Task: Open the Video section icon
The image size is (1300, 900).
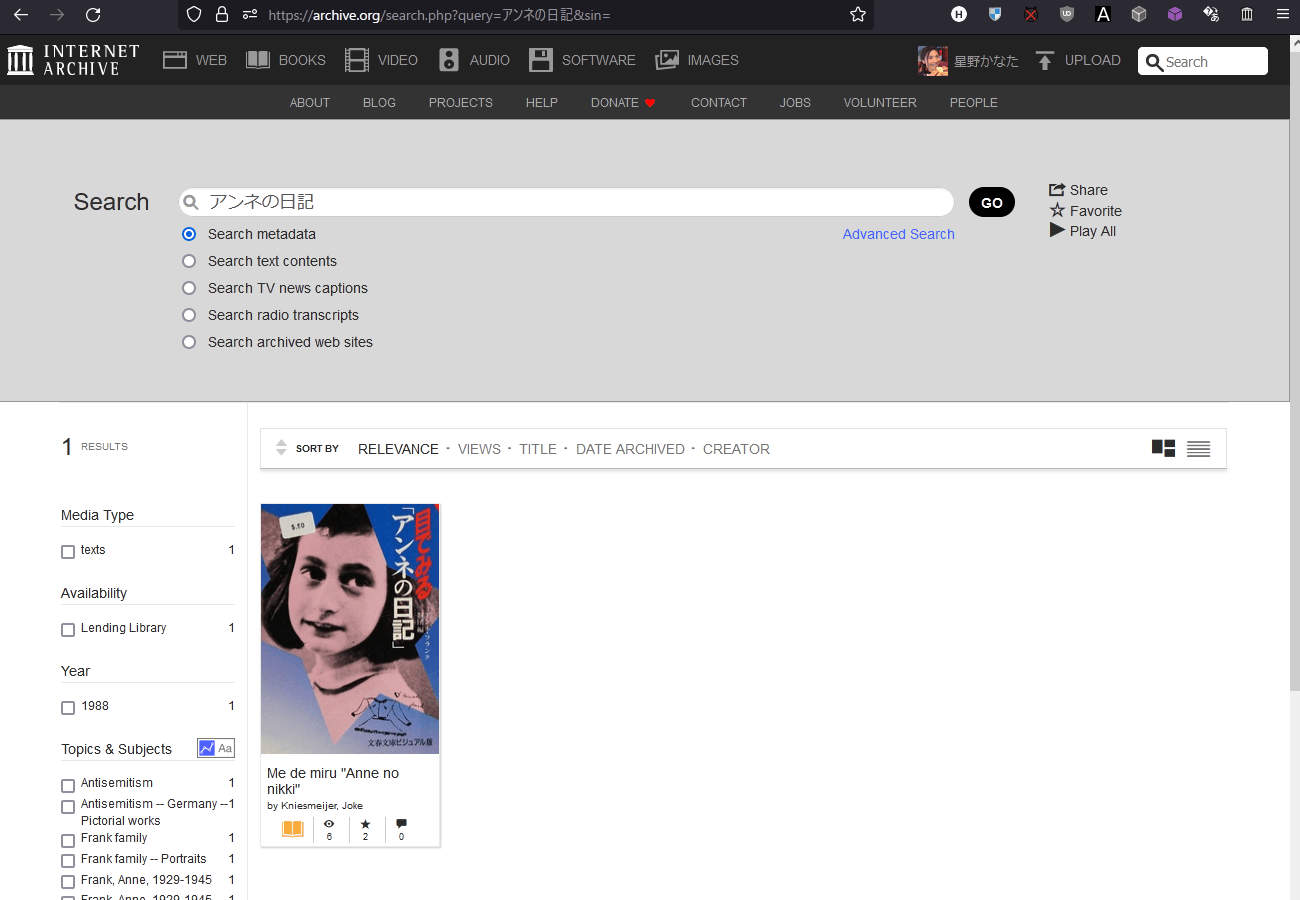Action: click(x=357, y=60)
